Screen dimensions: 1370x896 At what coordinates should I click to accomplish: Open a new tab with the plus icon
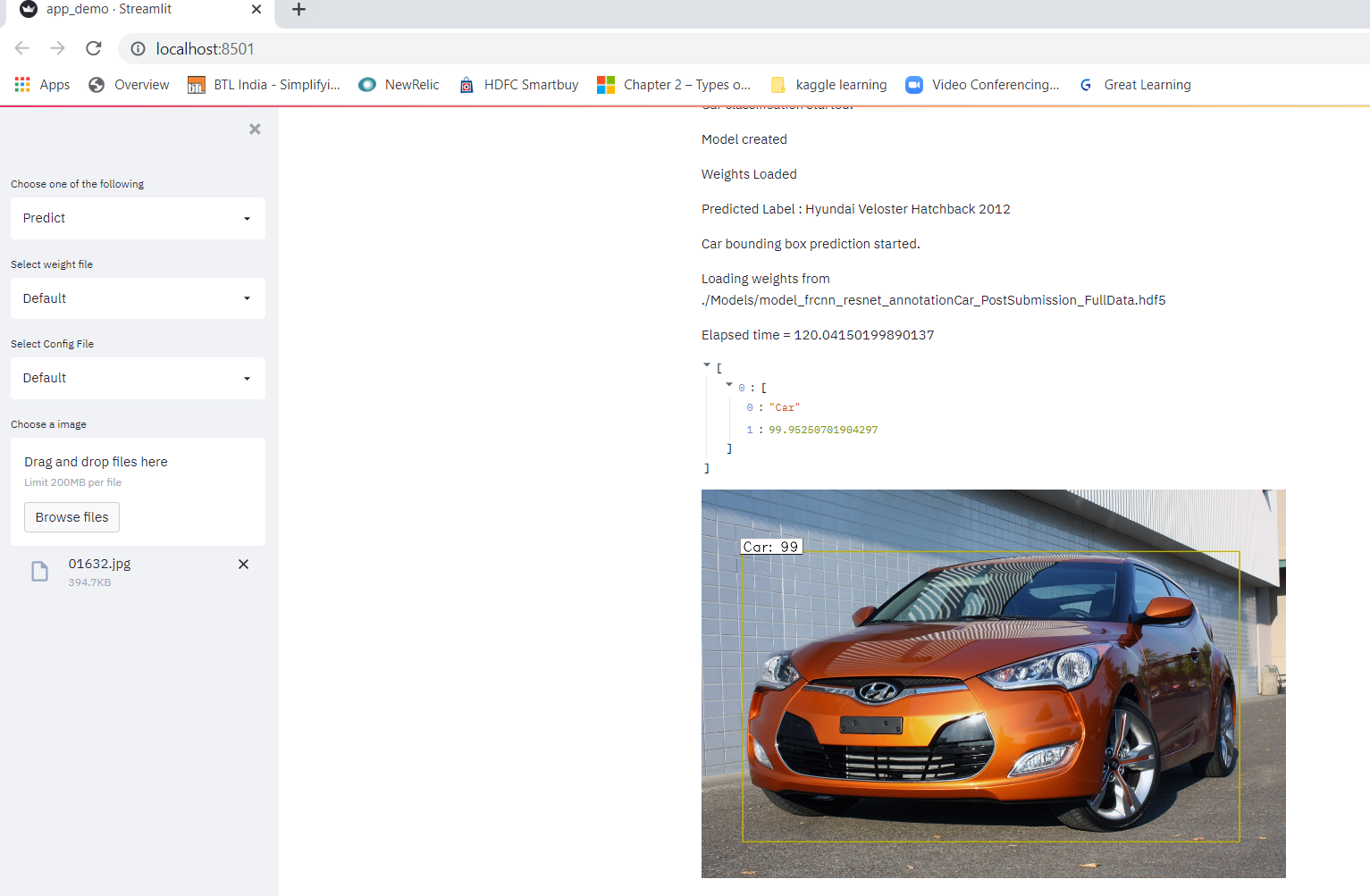[x=298, y=11]
